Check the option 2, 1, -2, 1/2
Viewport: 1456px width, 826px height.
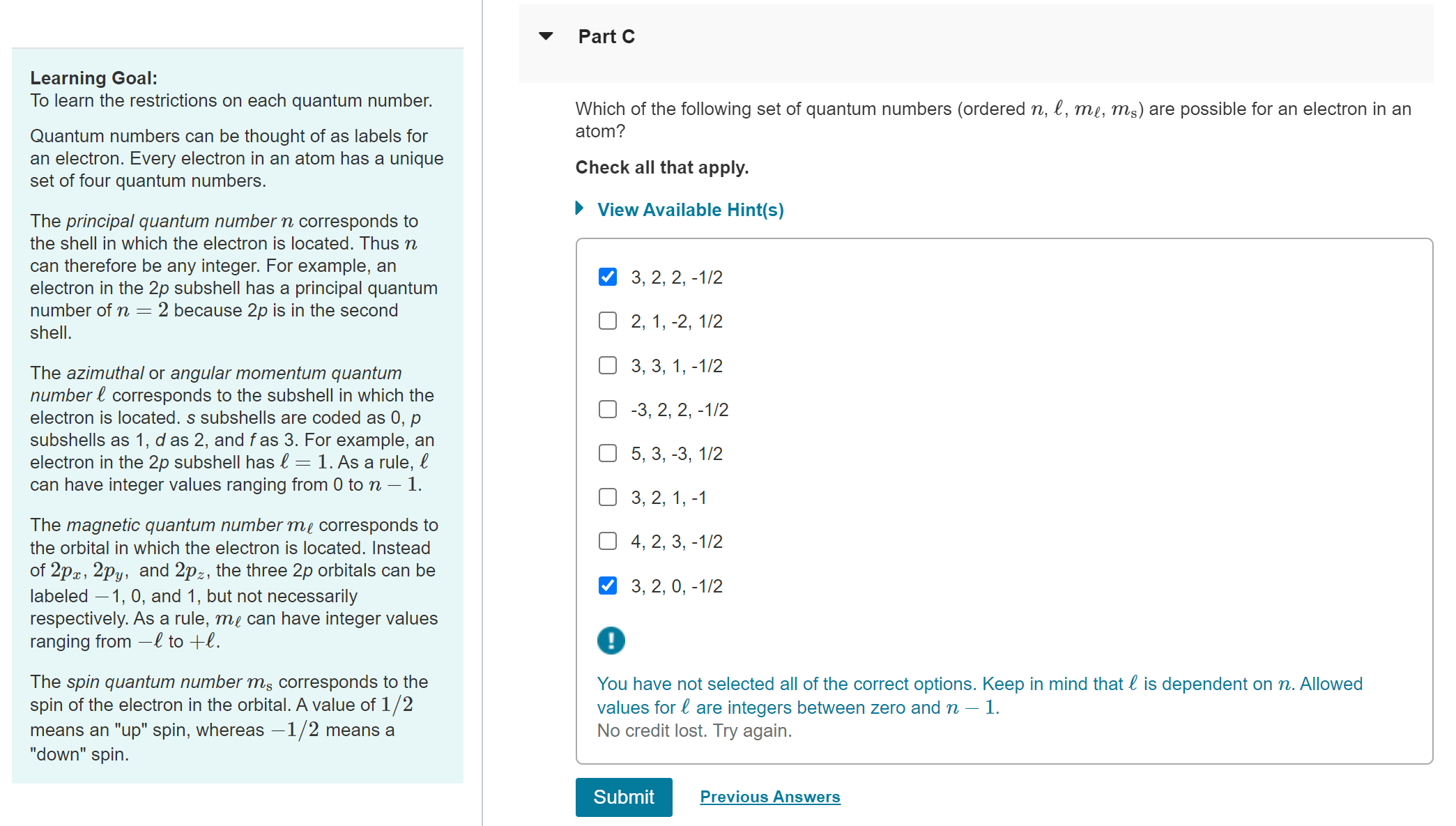[607, 321]
